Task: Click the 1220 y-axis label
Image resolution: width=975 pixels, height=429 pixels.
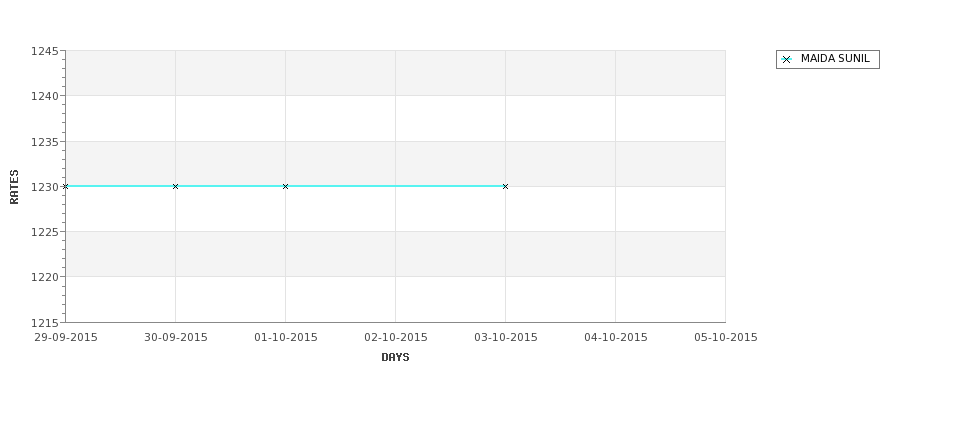Action: point(45,277)
